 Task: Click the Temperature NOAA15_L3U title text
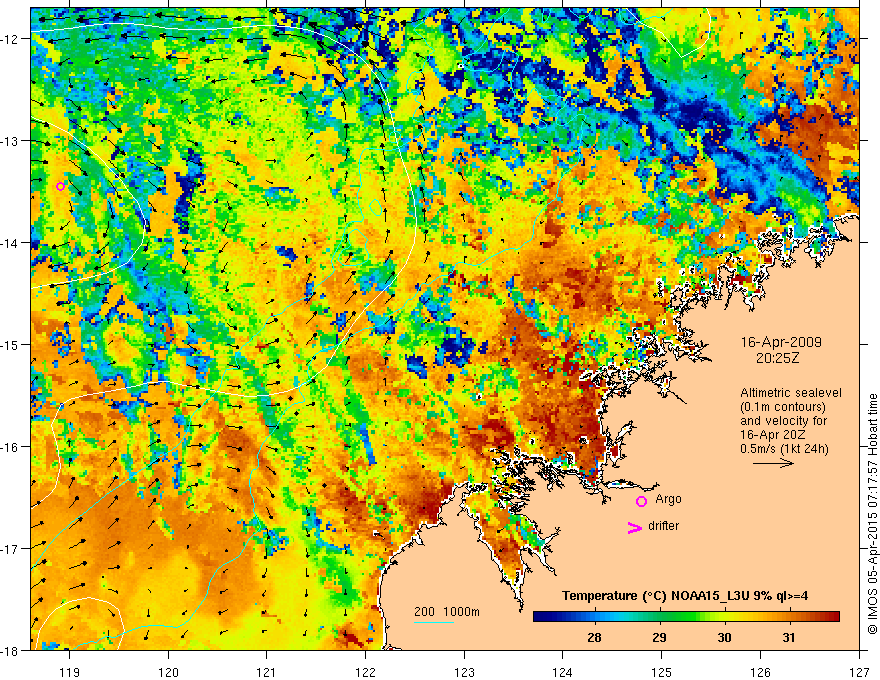point(685,596)
